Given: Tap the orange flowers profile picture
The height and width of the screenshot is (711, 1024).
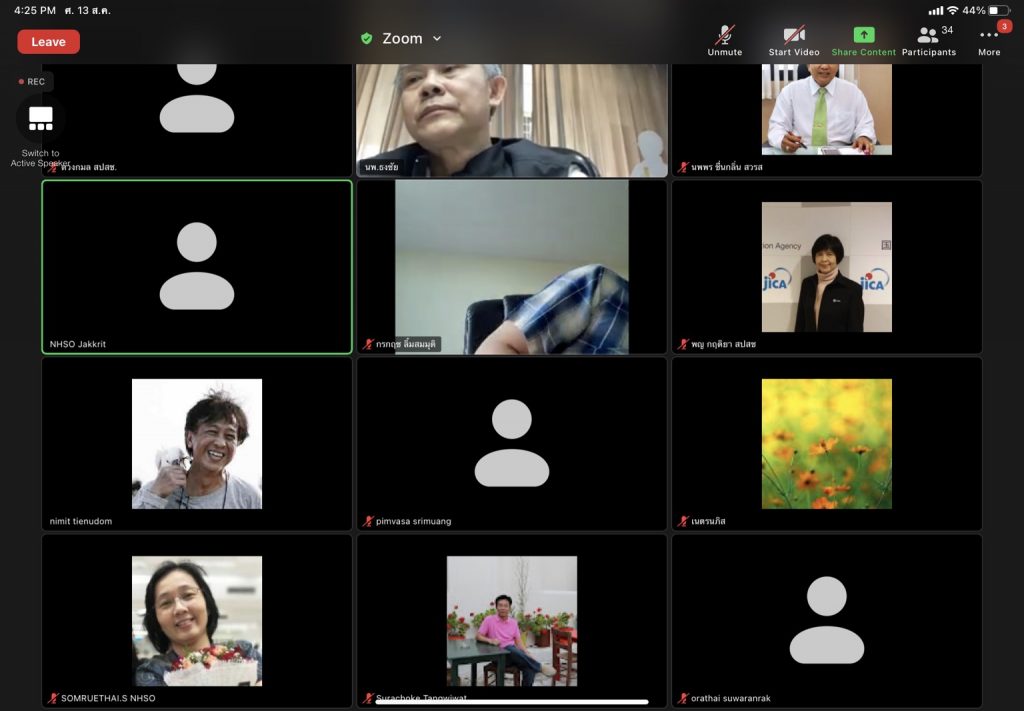Looking at the screenshot, I should [826, 443].
